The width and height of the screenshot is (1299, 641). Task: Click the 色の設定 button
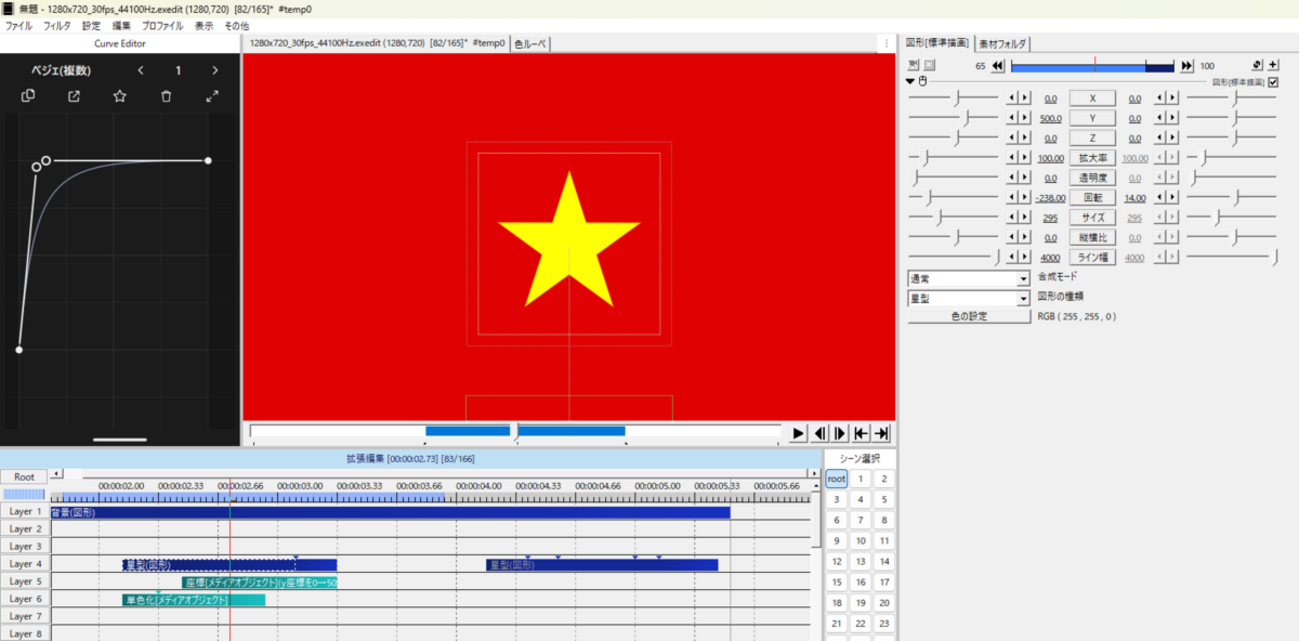pos(968,317)
